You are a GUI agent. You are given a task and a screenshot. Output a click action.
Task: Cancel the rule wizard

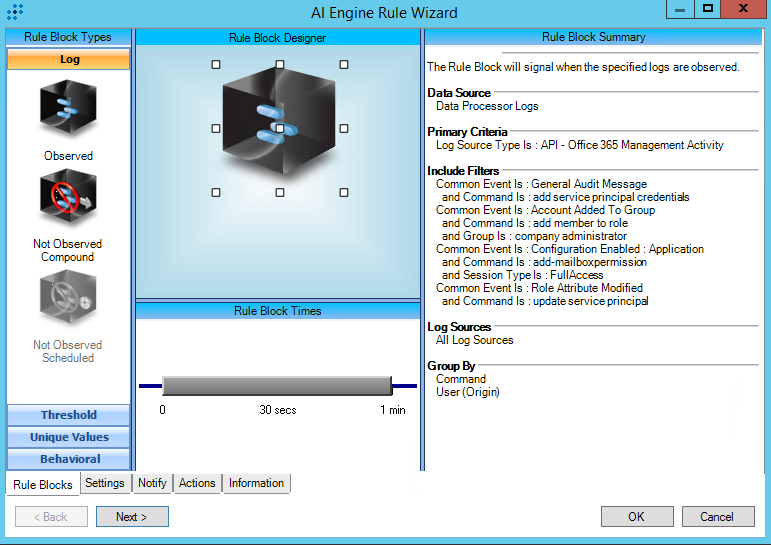717,517
